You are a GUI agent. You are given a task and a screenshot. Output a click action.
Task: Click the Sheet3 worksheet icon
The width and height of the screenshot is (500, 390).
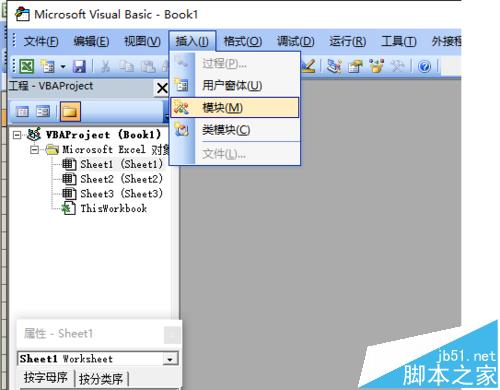pos(69,194)
